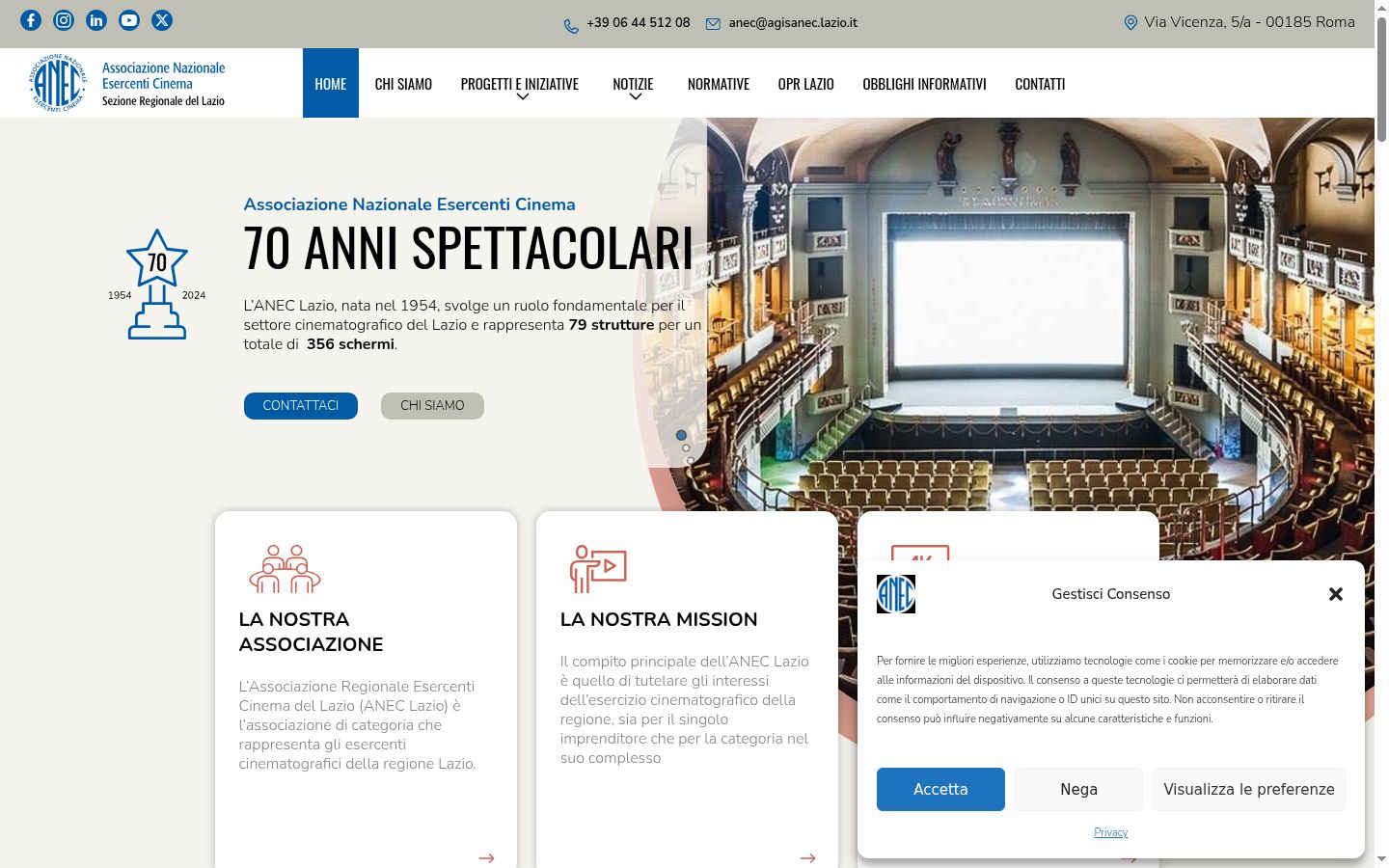The image size is (1389, 868).
Task: Click the 70 ANNI SPETTACOLARI headline
Action: tap(468, 248)
